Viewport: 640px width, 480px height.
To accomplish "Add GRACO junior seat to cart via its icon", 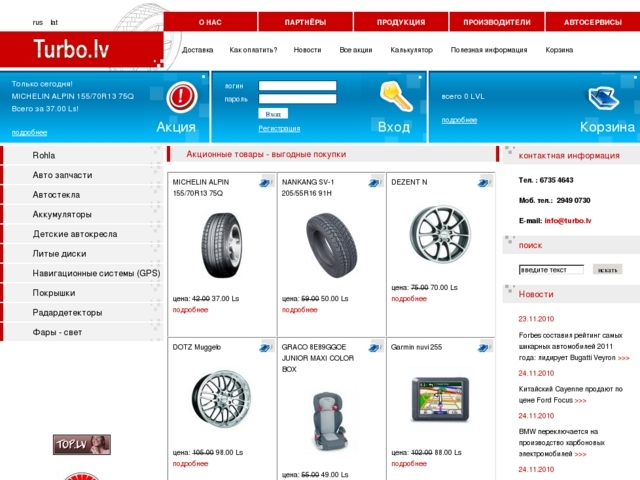I will pos(375,347).
